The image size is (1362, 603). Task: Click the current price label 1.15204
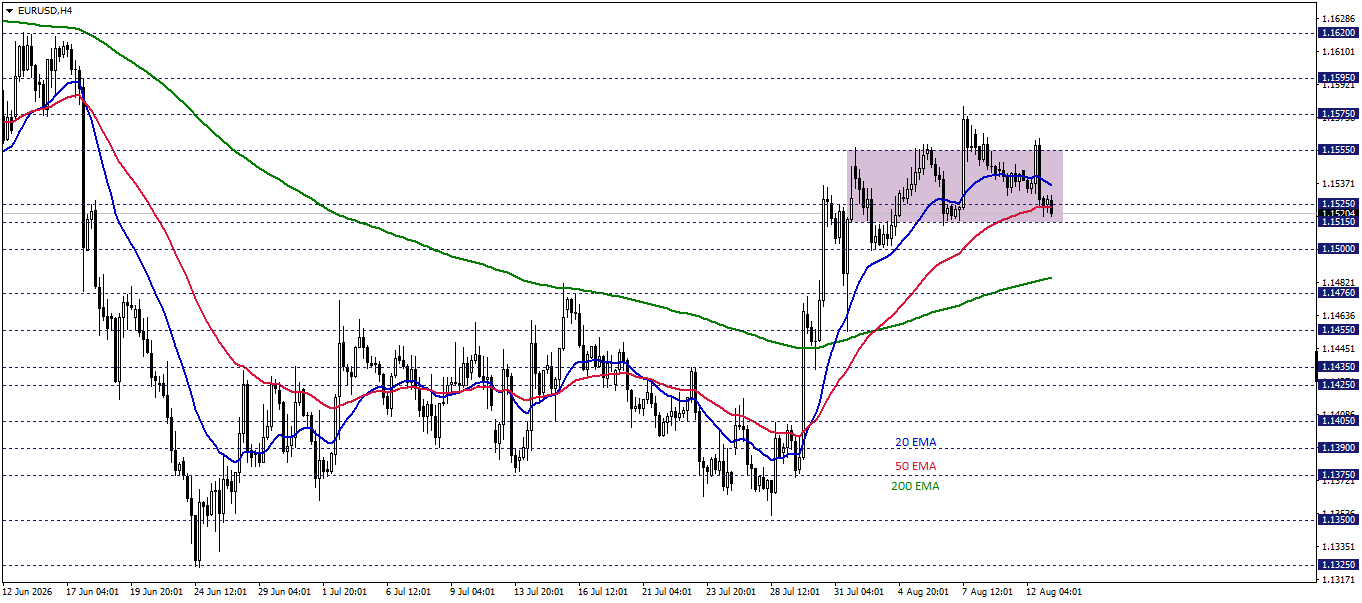point(1338,213)
